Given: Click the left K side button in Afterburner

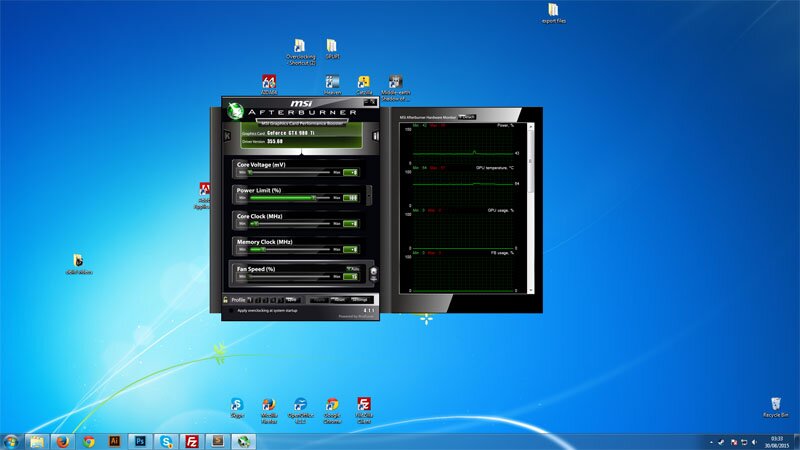Looking at the screenshot, I should pos(227,136).
